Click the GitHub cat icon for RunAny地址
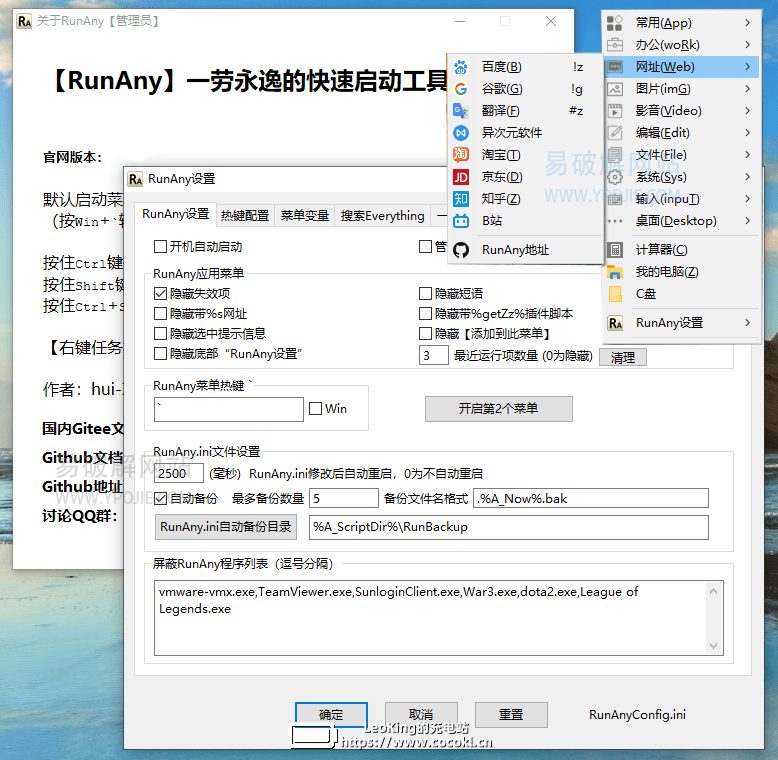 pyautogui.click(x=461, y=250)
